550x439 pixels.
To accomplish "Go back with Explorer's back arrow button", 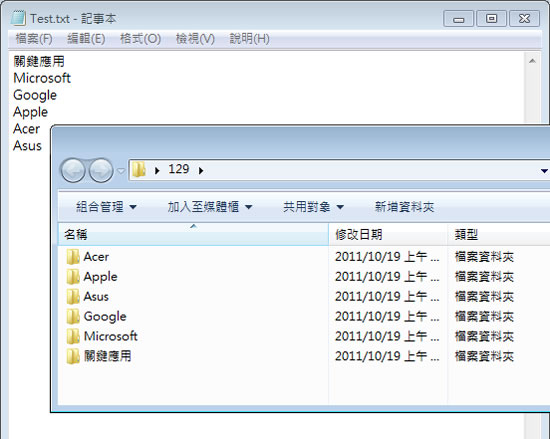I will (x=73, y=170).
